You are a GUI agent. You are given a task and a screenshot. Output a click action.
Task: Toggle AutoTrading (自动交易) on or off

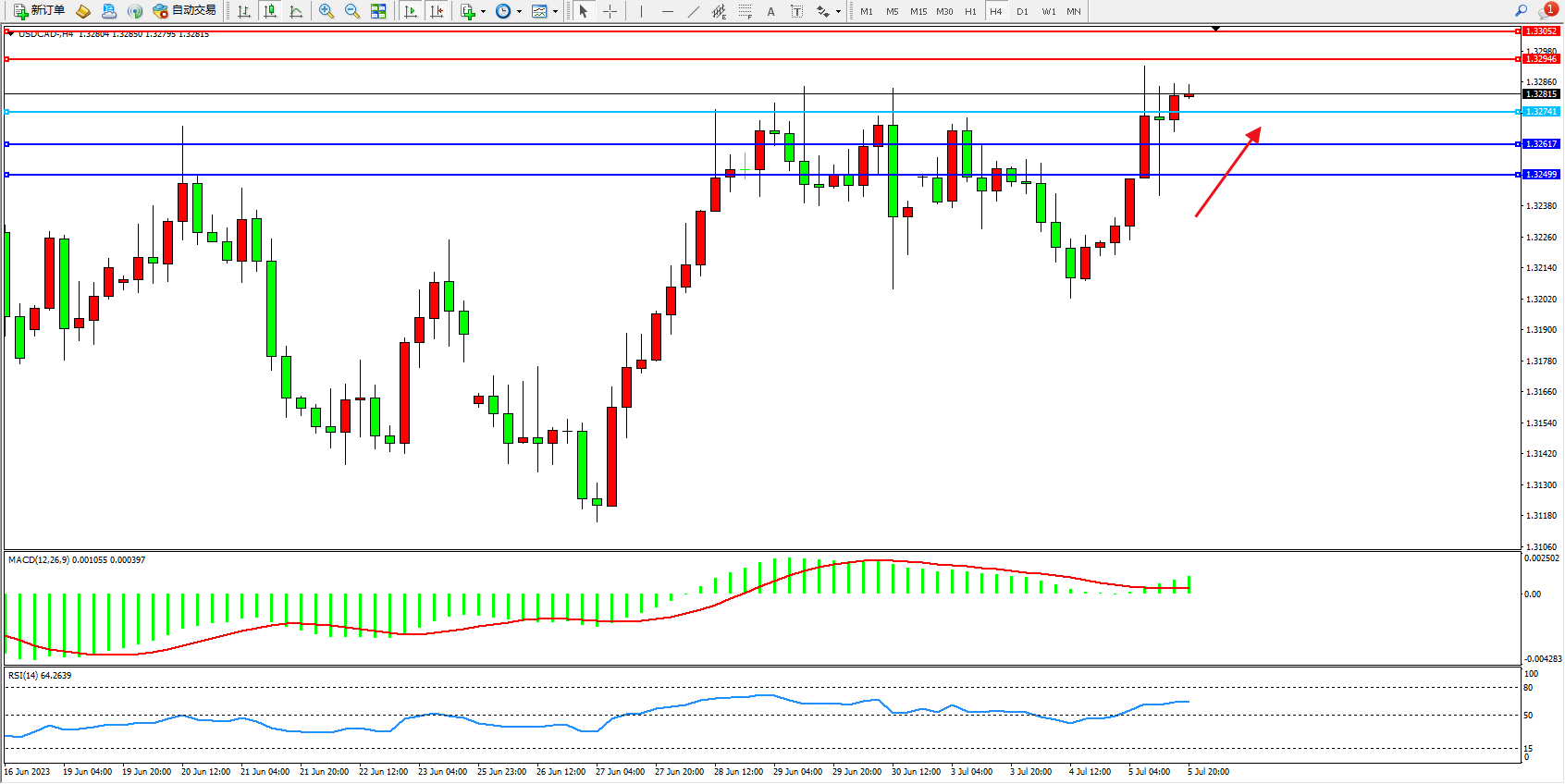[x=185, y=11]
